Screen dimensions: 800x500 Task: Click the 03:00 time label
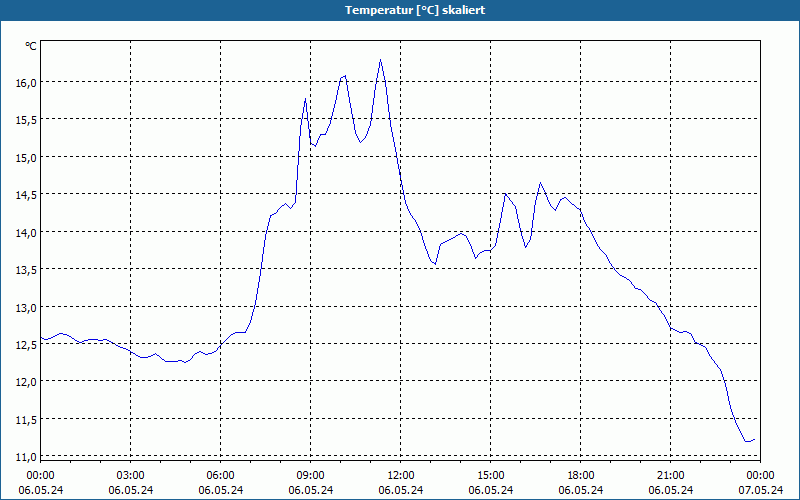pyautogui.click(x=131, y=476)
